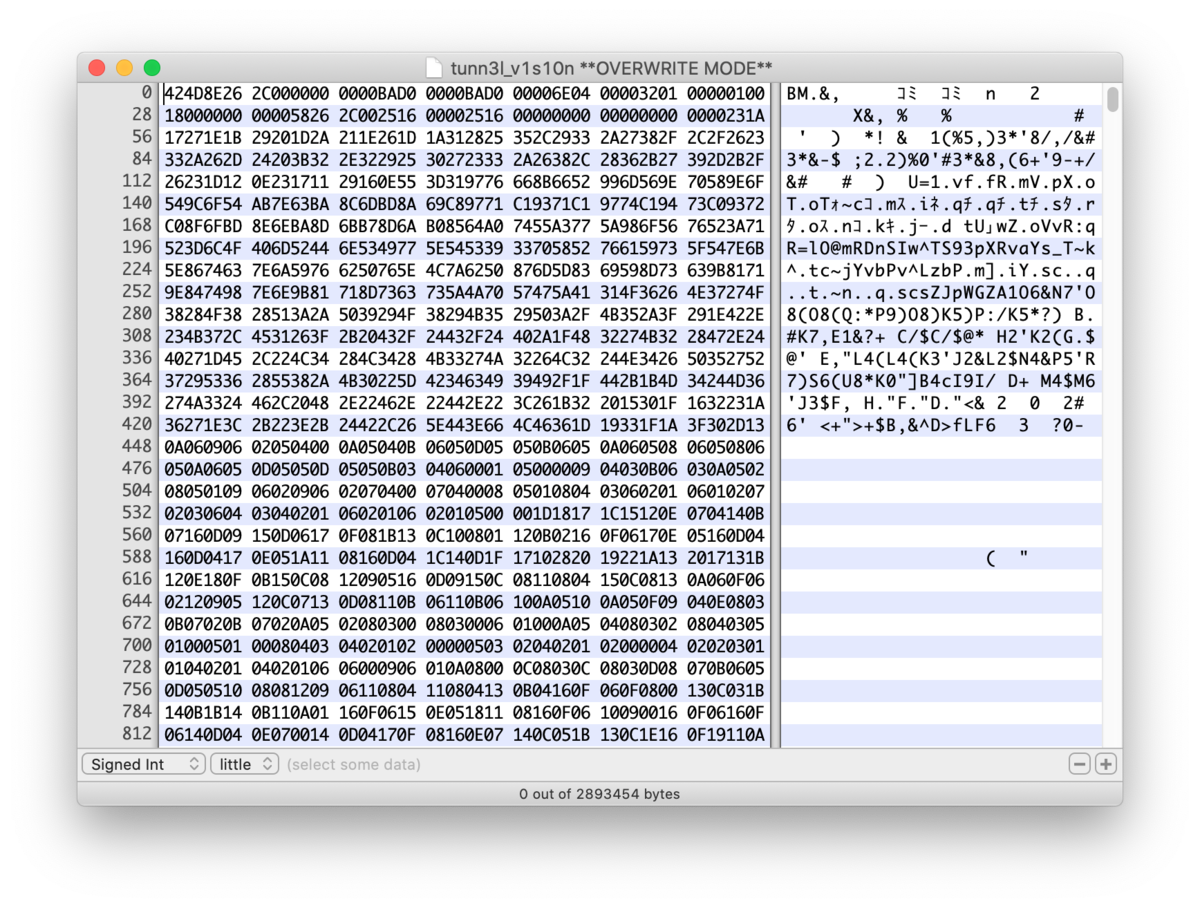Select hex group 2C000000 in first row
1200x908 pixels.
[290, 94]
